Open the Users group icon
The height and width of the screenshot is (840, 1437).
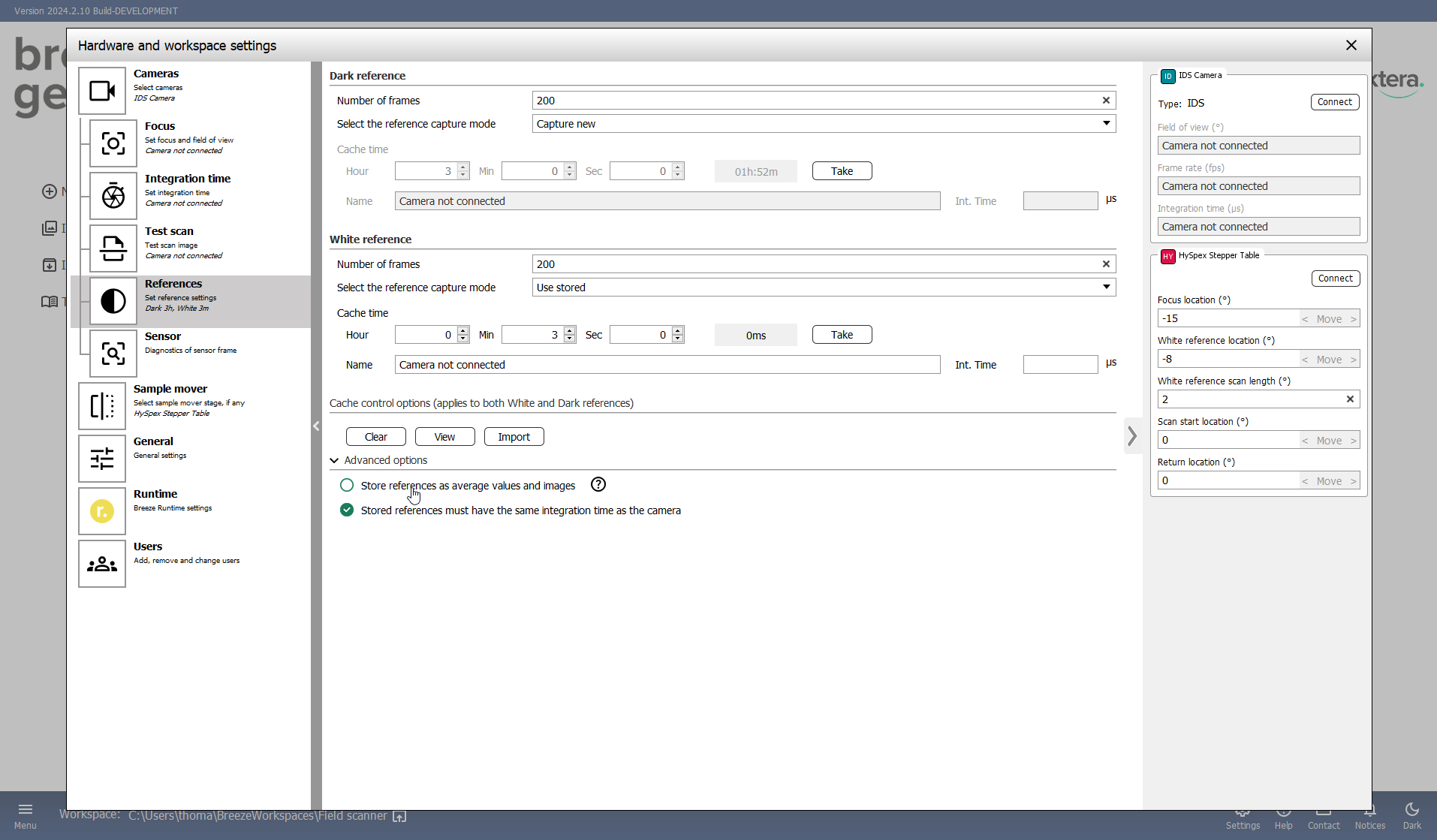[x=102, y=564]
